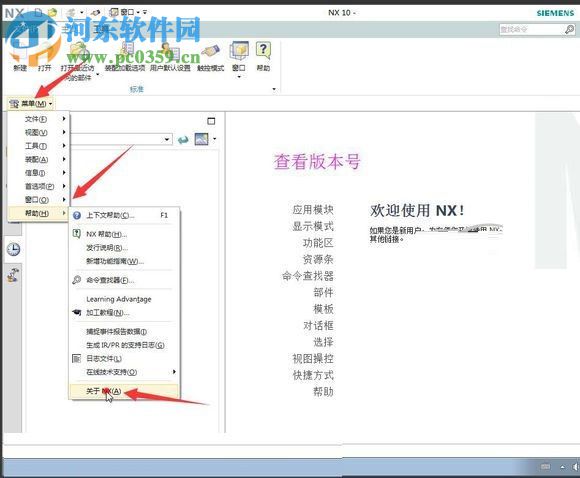The image size is (580, 478).
Task: Open NX 帮助(H) from the submenu
Action: 124,234
